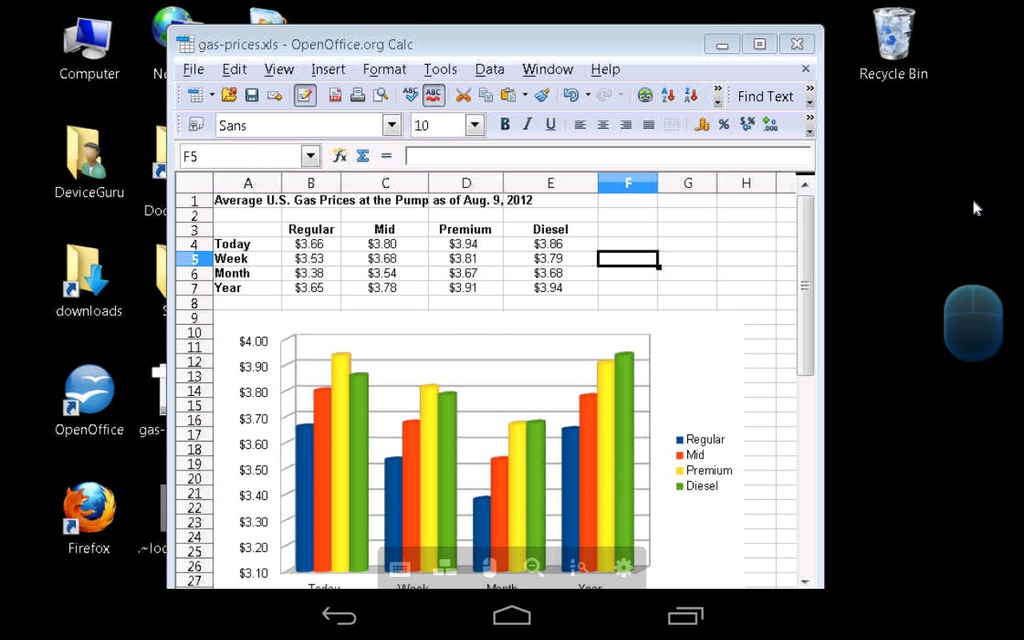Open the Hyperlink dialog icon
Image resolution: width=1024 pixels, height=640 pixels.
[x=645, y=95]
